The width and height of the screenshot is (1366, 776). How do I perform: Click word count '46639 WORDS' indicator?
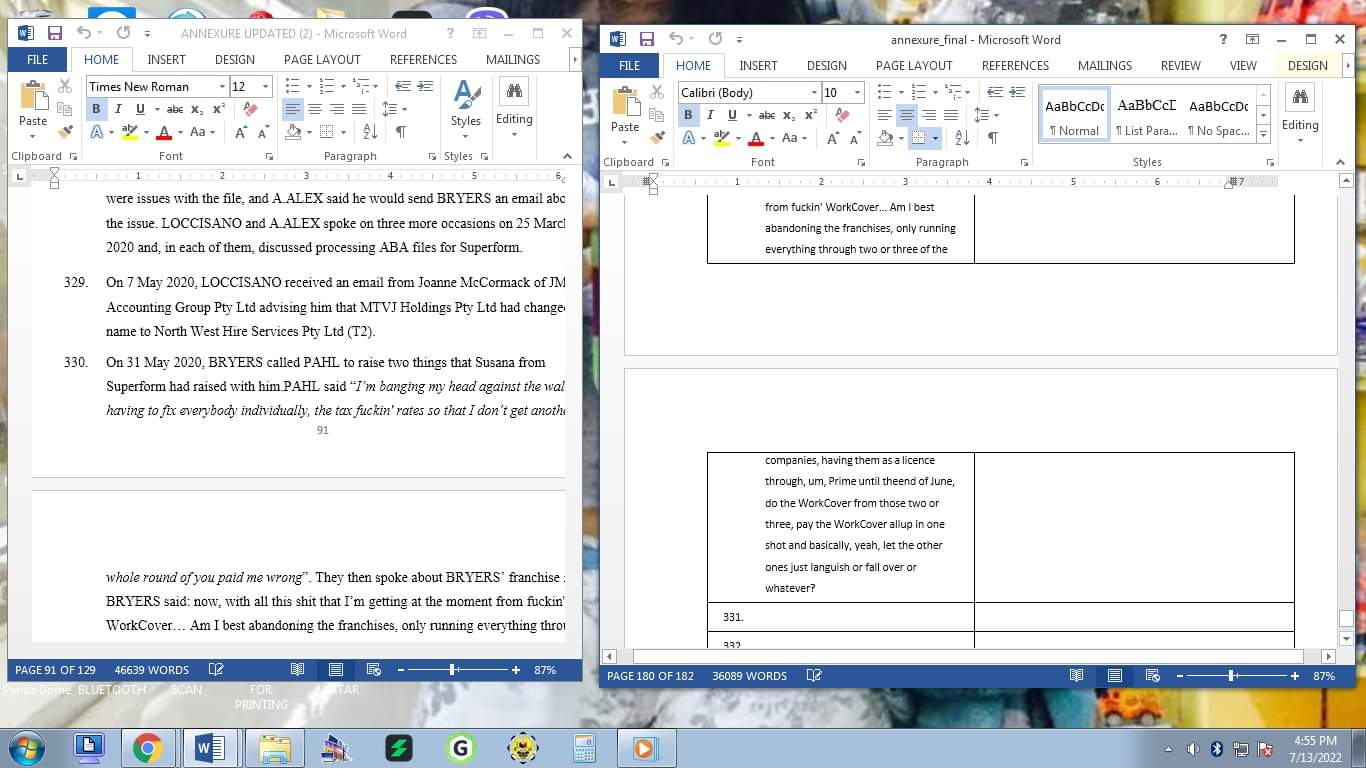[x=151, y=670]
